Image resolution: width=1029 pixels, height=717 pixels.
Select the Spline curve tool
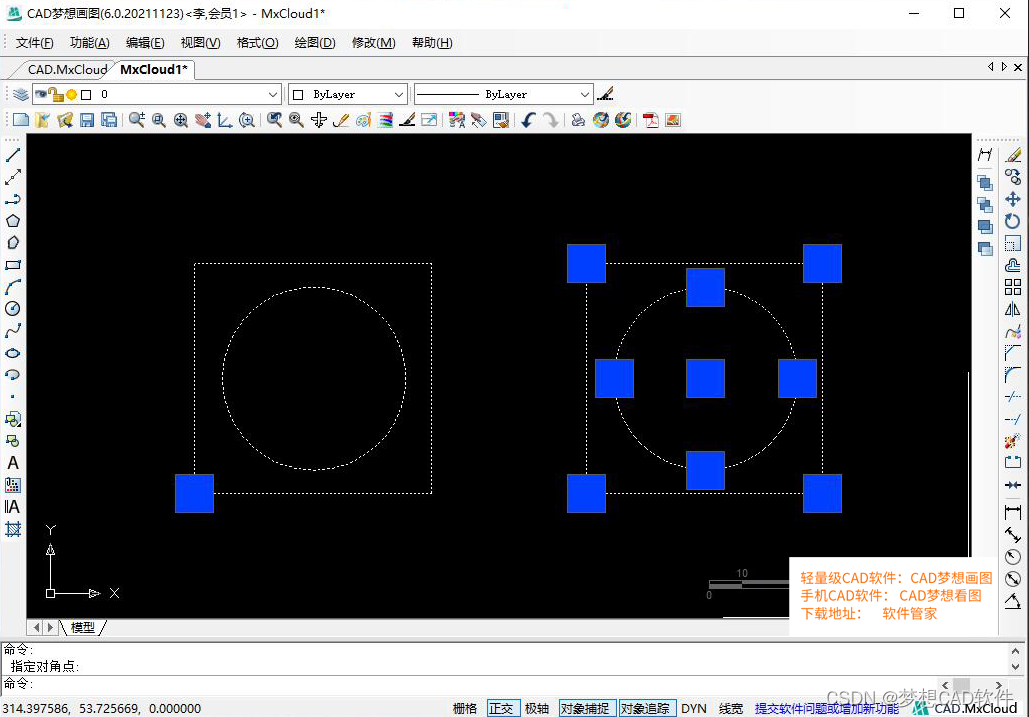click(x=12, y=331)
